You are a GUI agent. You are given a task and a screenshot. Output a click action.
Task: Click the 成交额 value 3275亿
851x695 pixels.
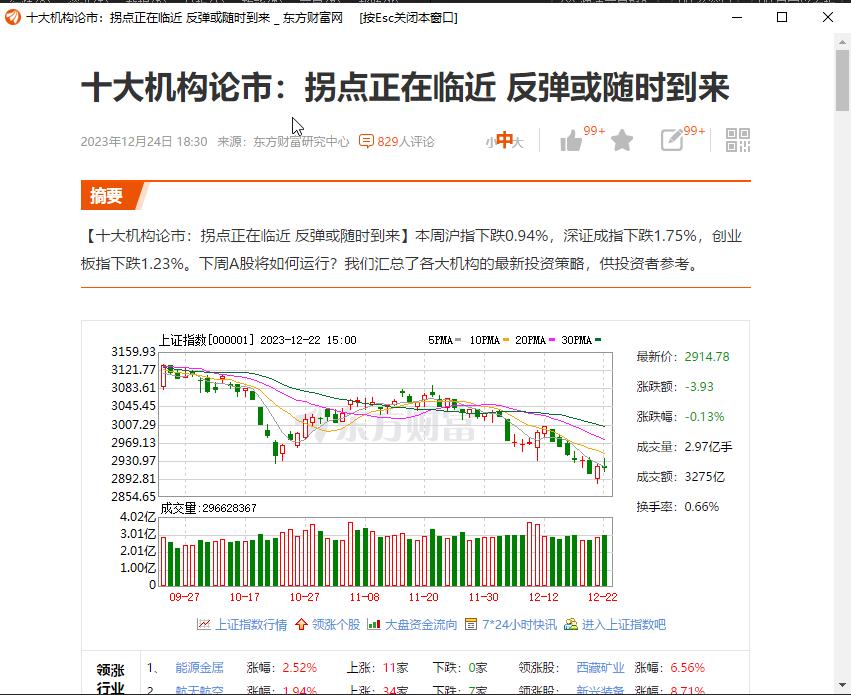coord(704,477)
